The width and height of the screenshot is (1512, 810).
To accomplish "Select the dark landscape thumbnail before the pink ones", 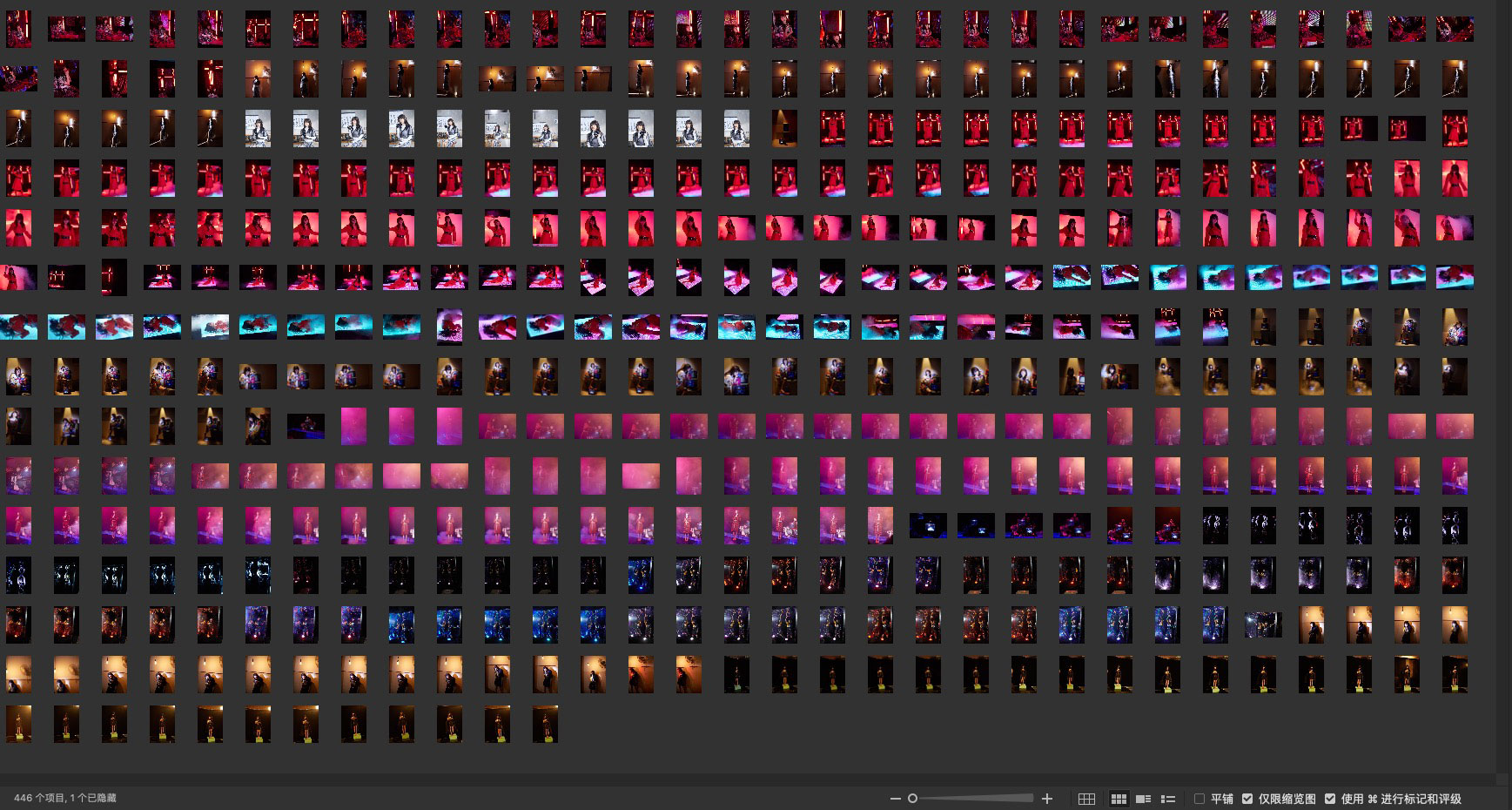I will [x=306, y=426].
